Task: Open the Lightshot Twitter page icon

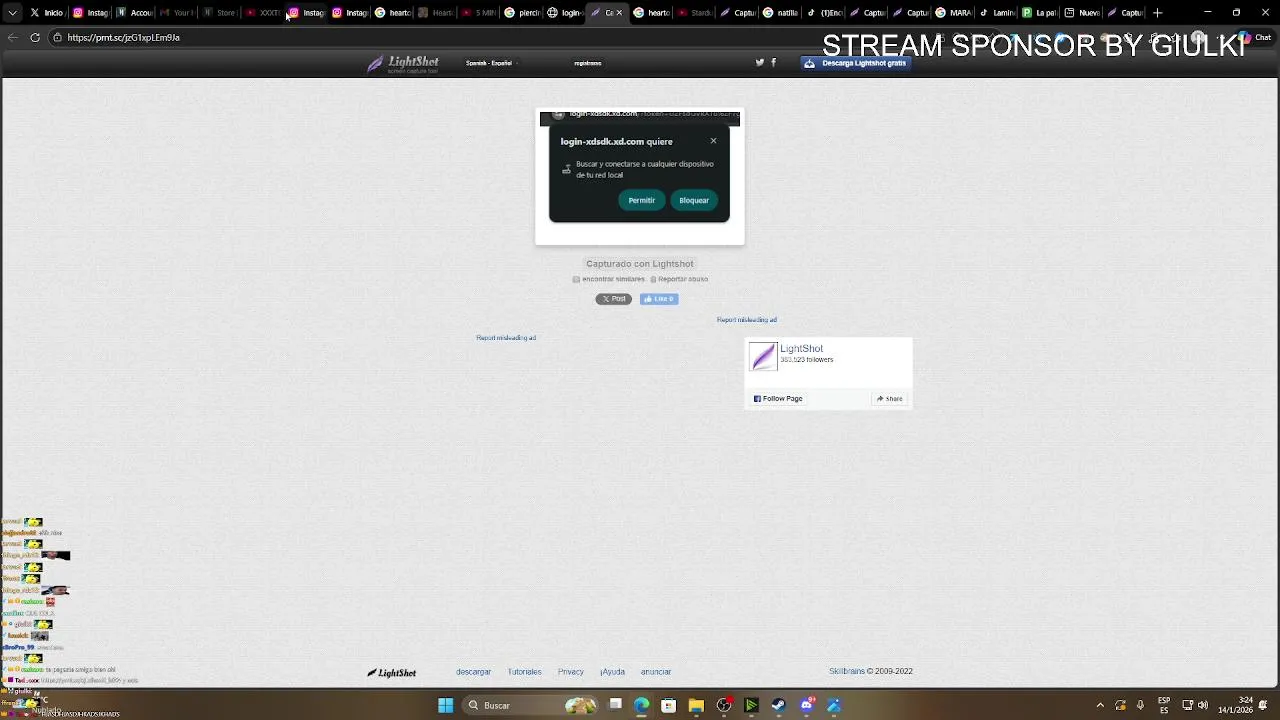Action: (x=759, y=62)
